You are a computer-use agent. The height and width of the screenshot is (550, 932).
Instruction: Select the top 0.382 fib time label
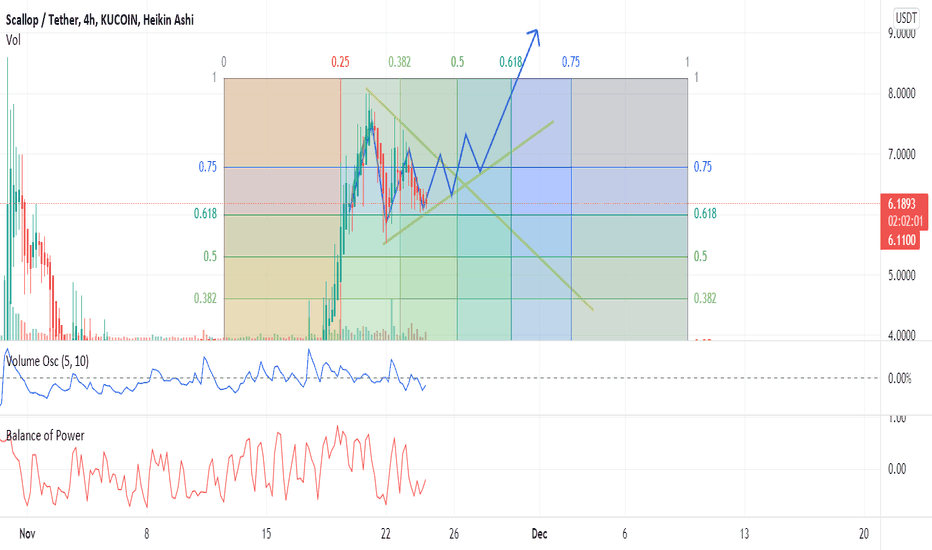pos(399,62)
